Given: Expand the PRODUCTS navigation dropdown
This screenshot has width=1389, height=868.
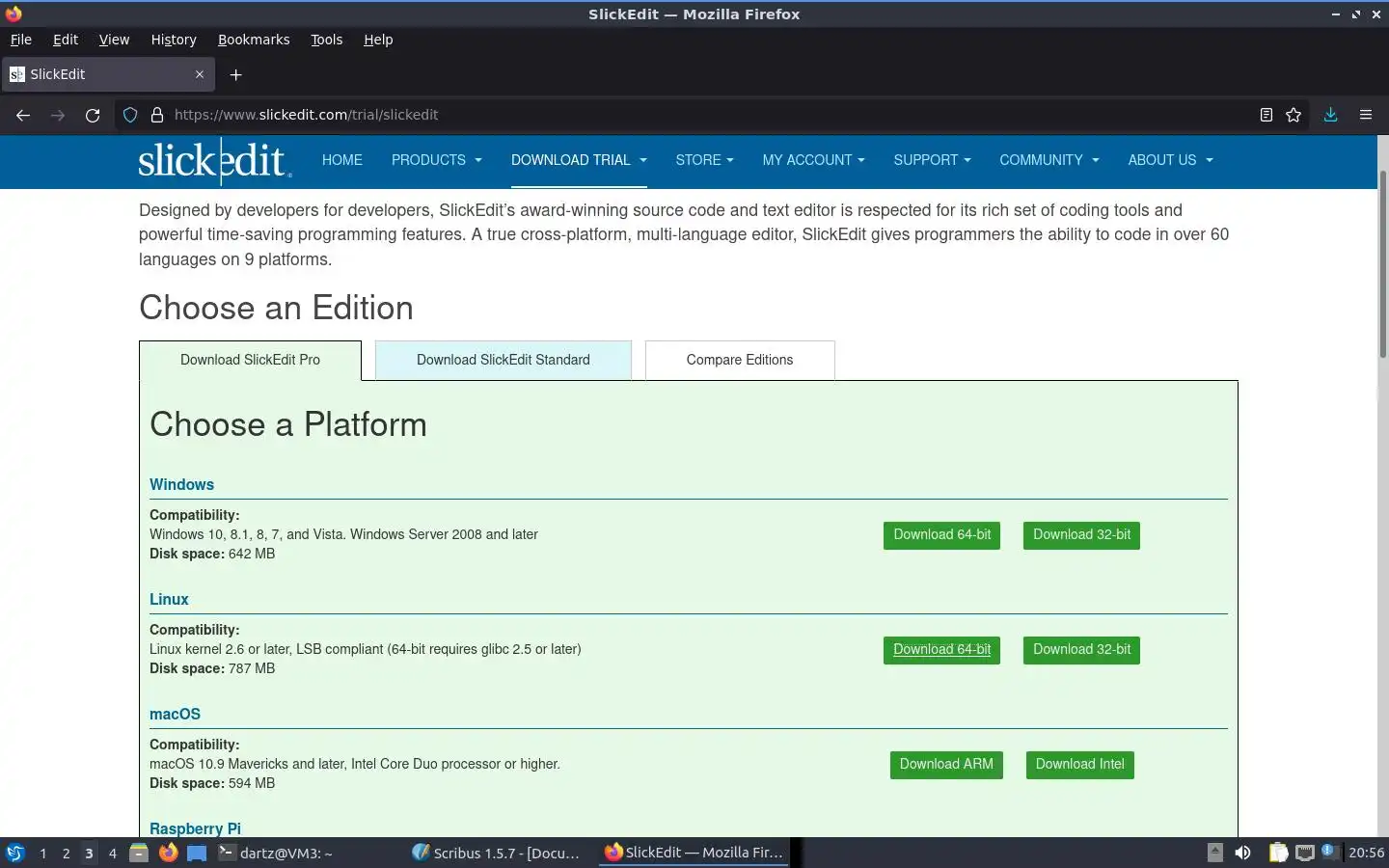Looking at the screenshot, I should (436, 160).
